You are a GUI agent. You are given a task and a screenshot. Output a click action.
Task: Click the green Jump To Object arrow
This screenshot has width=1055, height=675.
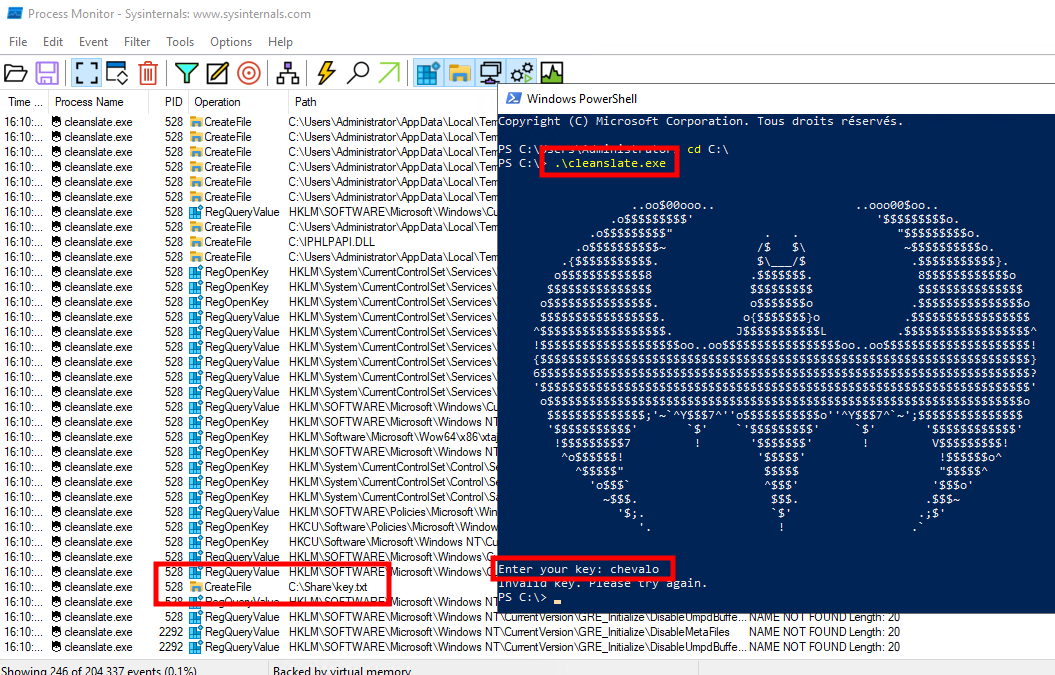[389, 73]
